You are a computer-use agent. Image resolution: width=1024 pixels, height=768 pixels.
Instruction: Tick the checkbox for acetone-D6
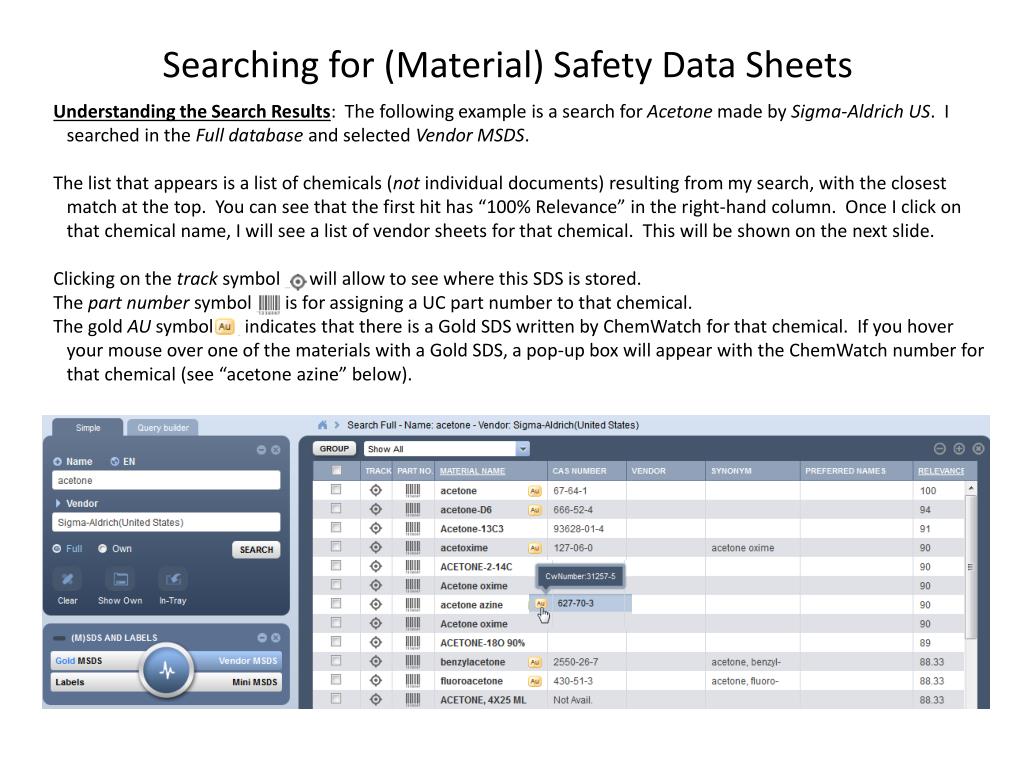(336, 508)
